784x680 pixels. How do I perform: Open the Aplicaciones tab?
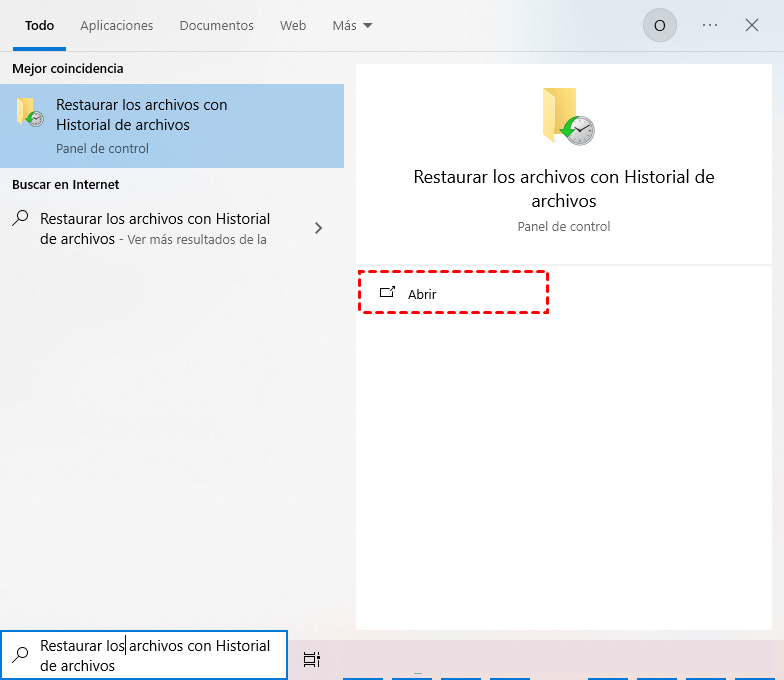[x=116, y=26]
